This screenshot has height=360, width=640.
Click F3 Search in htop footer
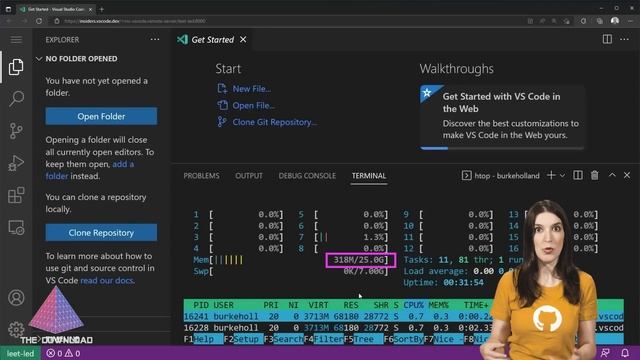pos(283,339)
